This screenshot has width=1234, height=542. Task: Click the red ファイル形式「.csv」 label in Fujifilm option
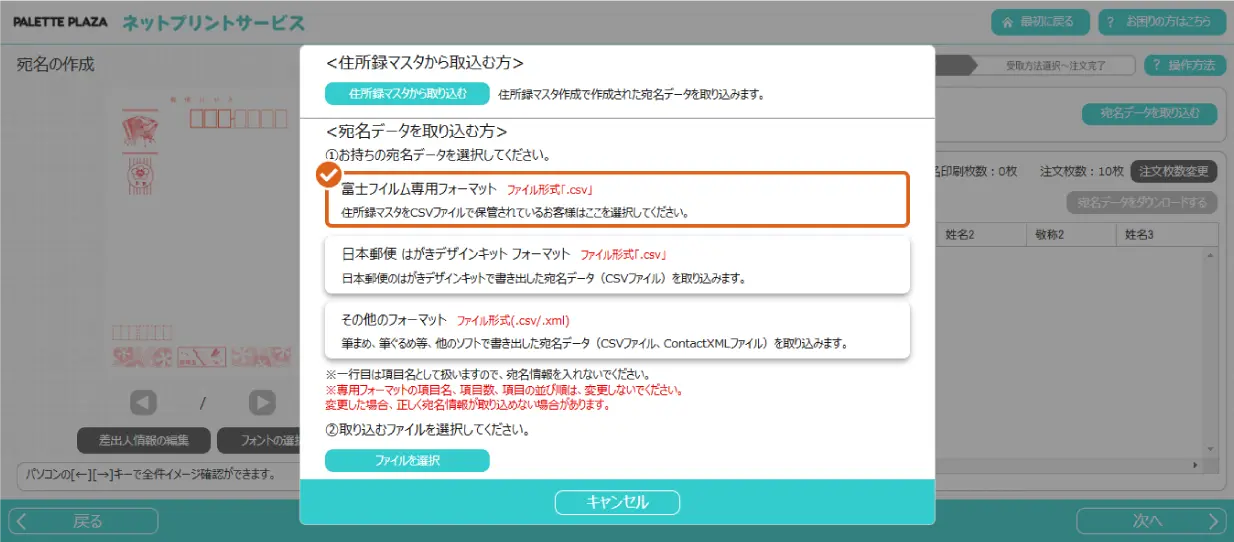tap(550, 188)
